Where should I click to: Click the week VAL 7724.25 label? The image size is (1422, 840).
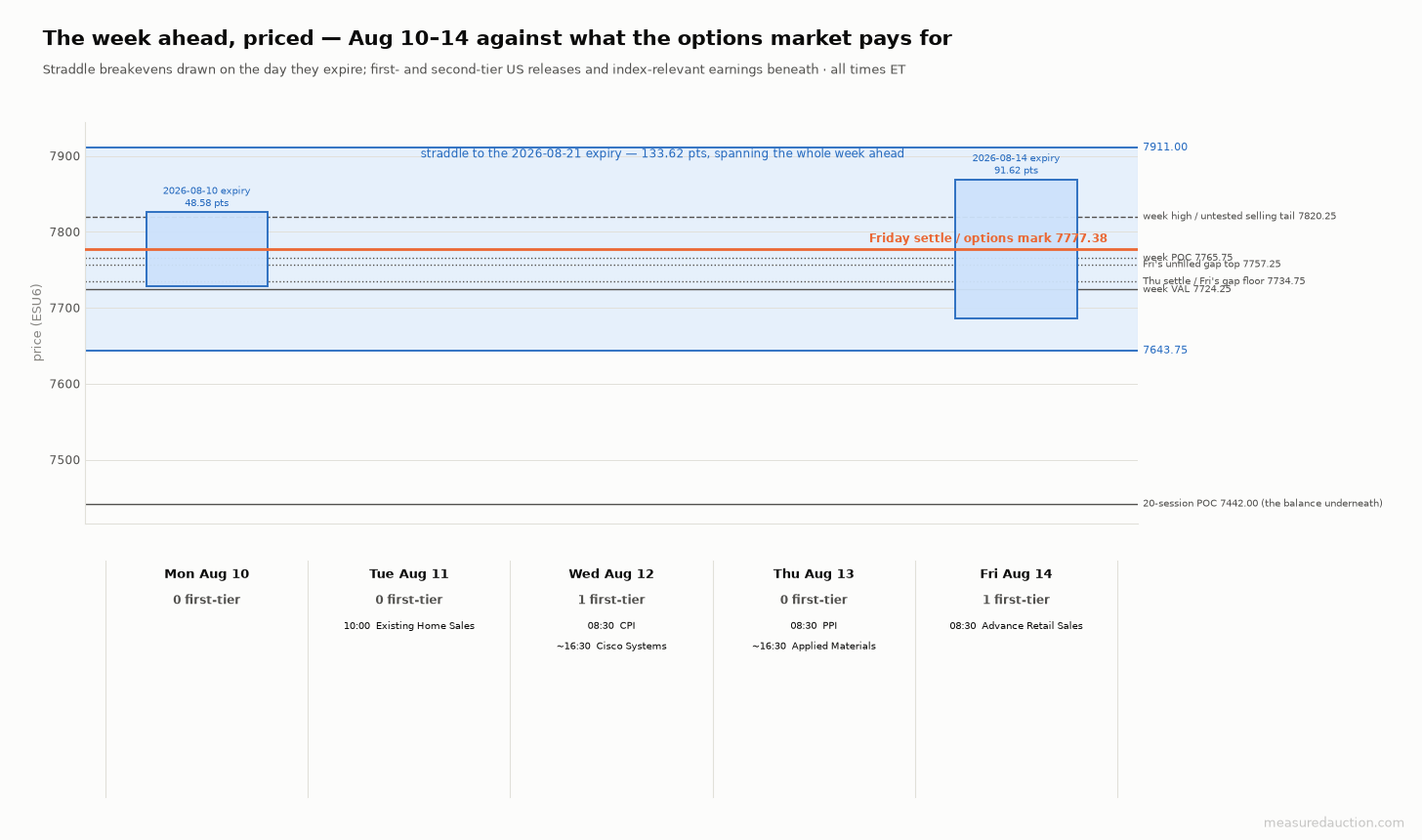[x=1187, y=289]
